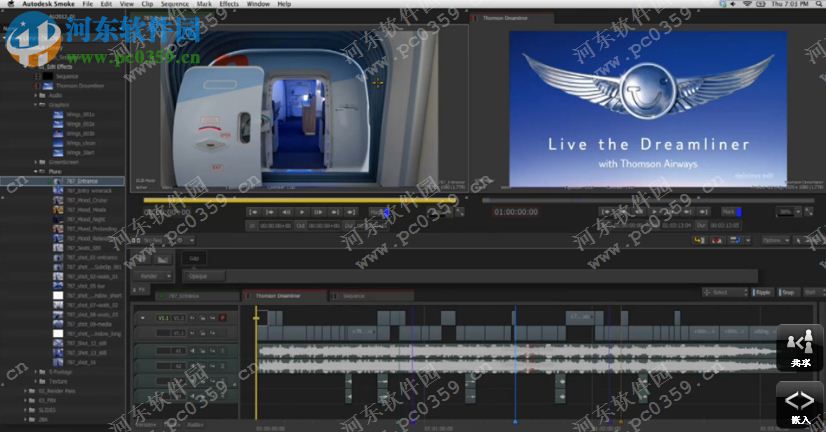
Task: Click the Gap button
Action: [x=194, y=258]
